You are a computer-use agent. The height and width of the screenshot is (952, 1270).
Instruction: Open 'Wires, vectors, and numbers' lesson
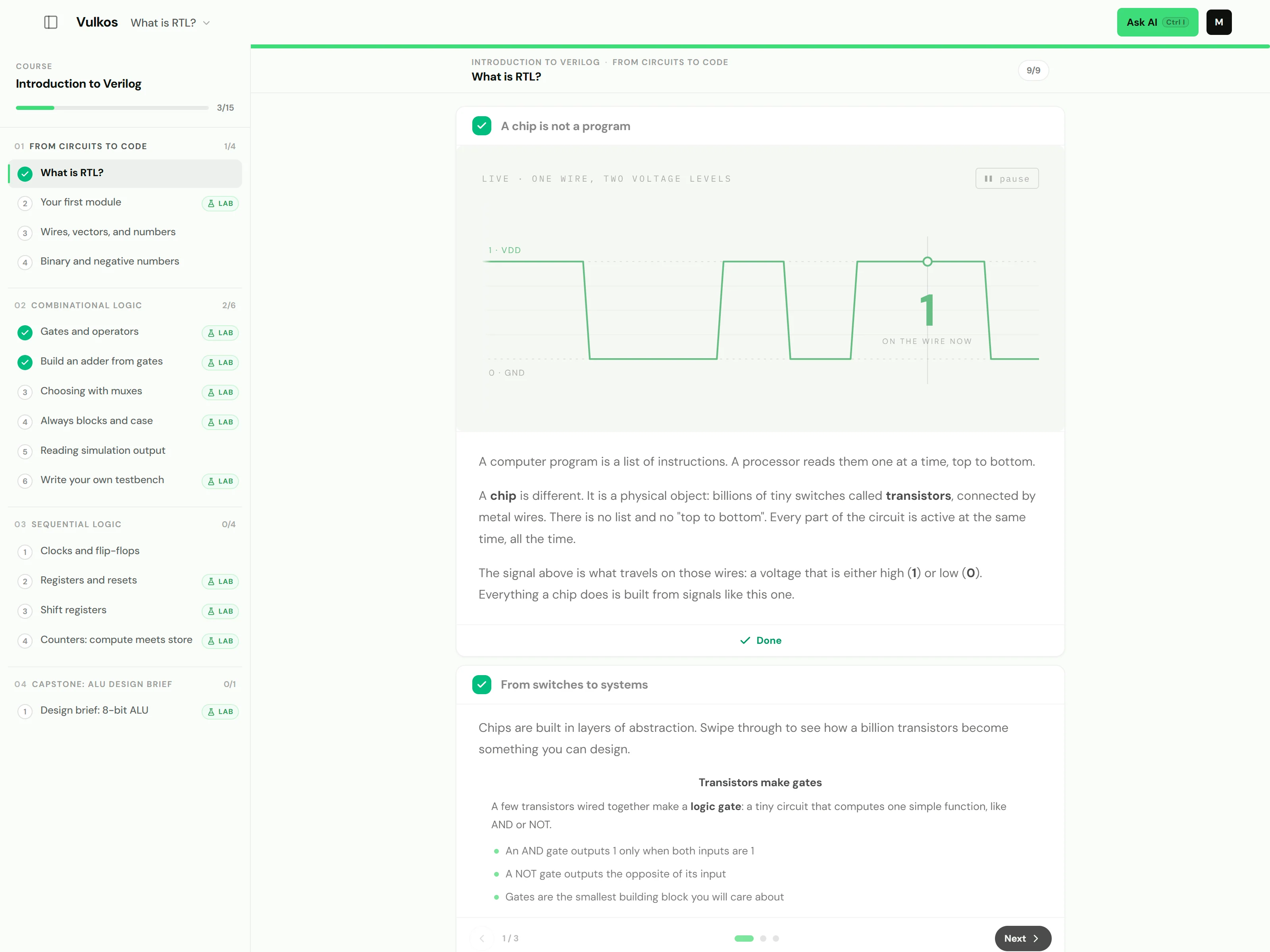click(x=125, y=232)
